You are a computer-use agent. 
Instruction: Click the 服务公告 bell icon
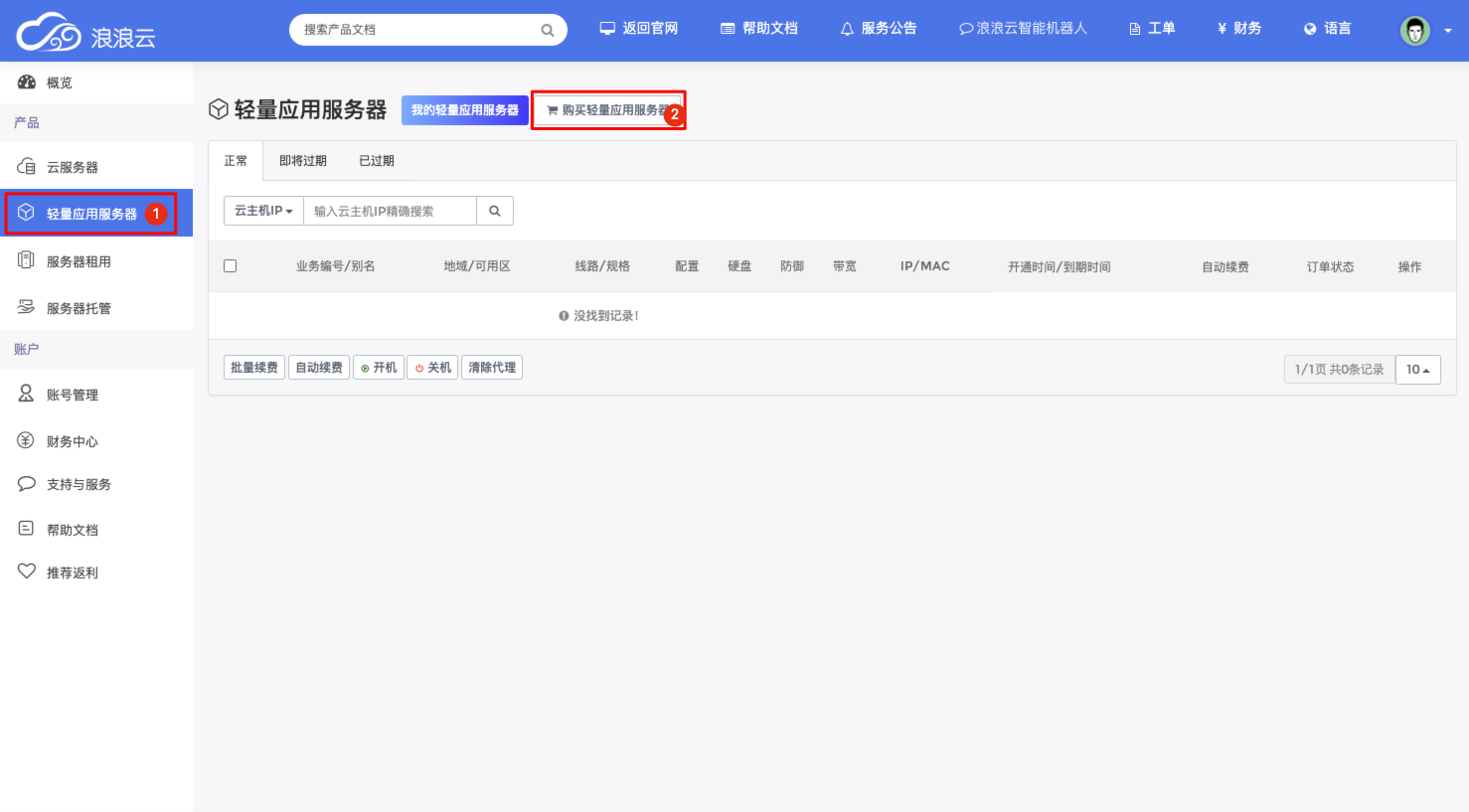[847, 29]
